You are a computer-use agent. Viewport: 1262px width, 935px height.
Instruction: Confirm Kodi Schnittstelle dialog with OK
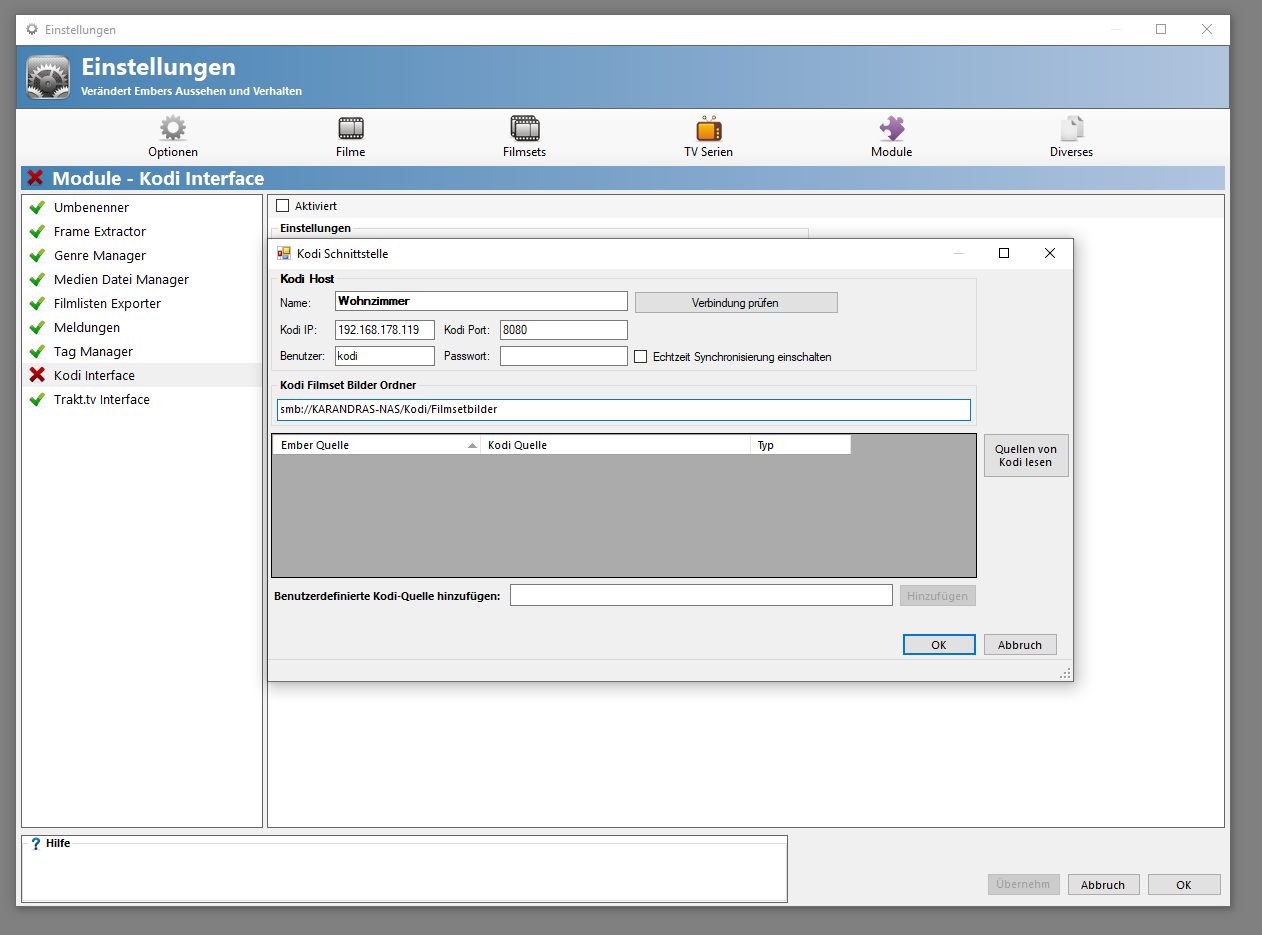(x=939, y=645)
